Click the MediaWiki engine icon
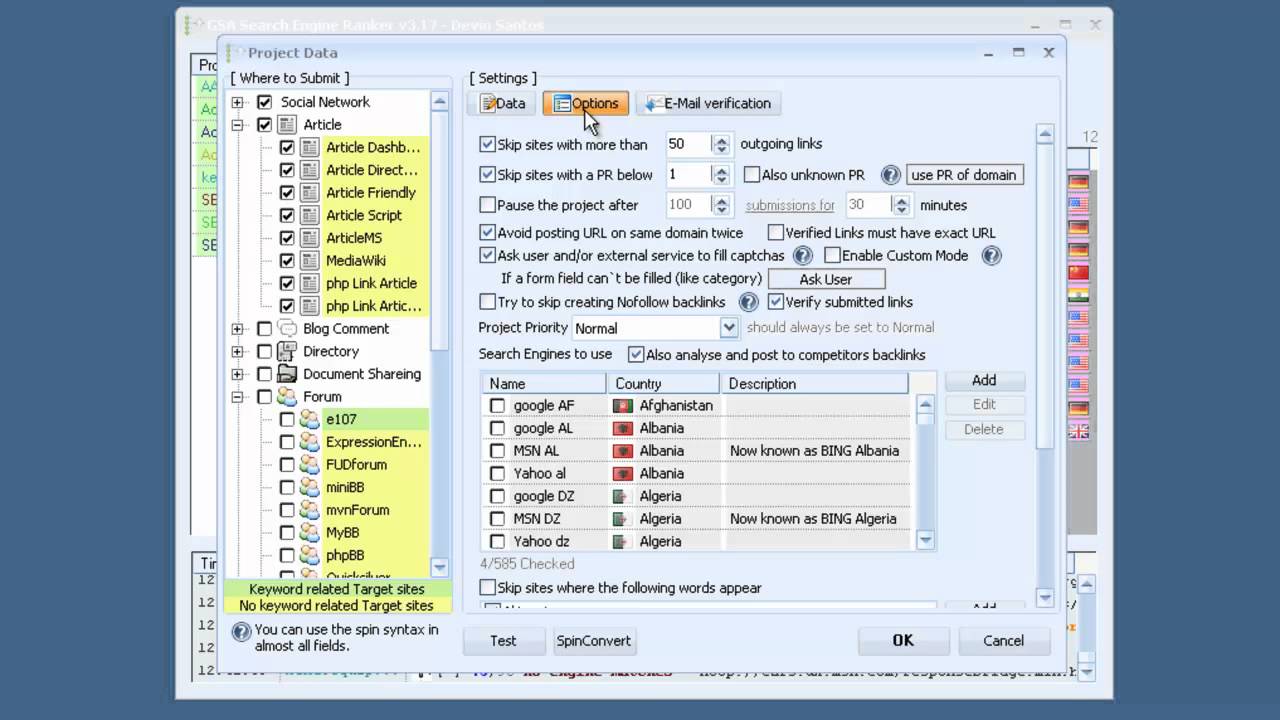Screen dimensions: 1280x720 point(310,261)
